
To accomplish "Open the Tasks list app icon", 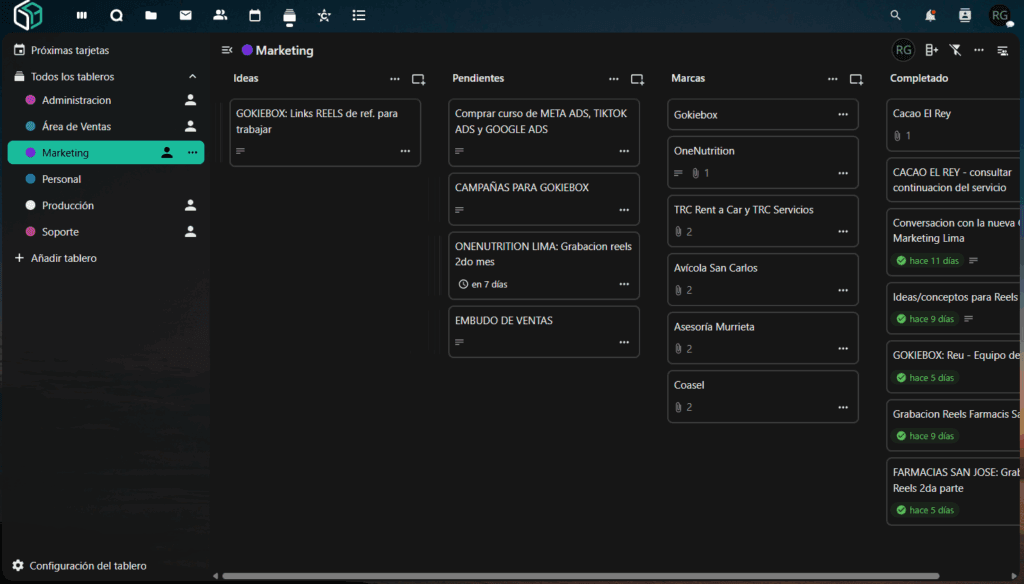I will click(359, 15).
